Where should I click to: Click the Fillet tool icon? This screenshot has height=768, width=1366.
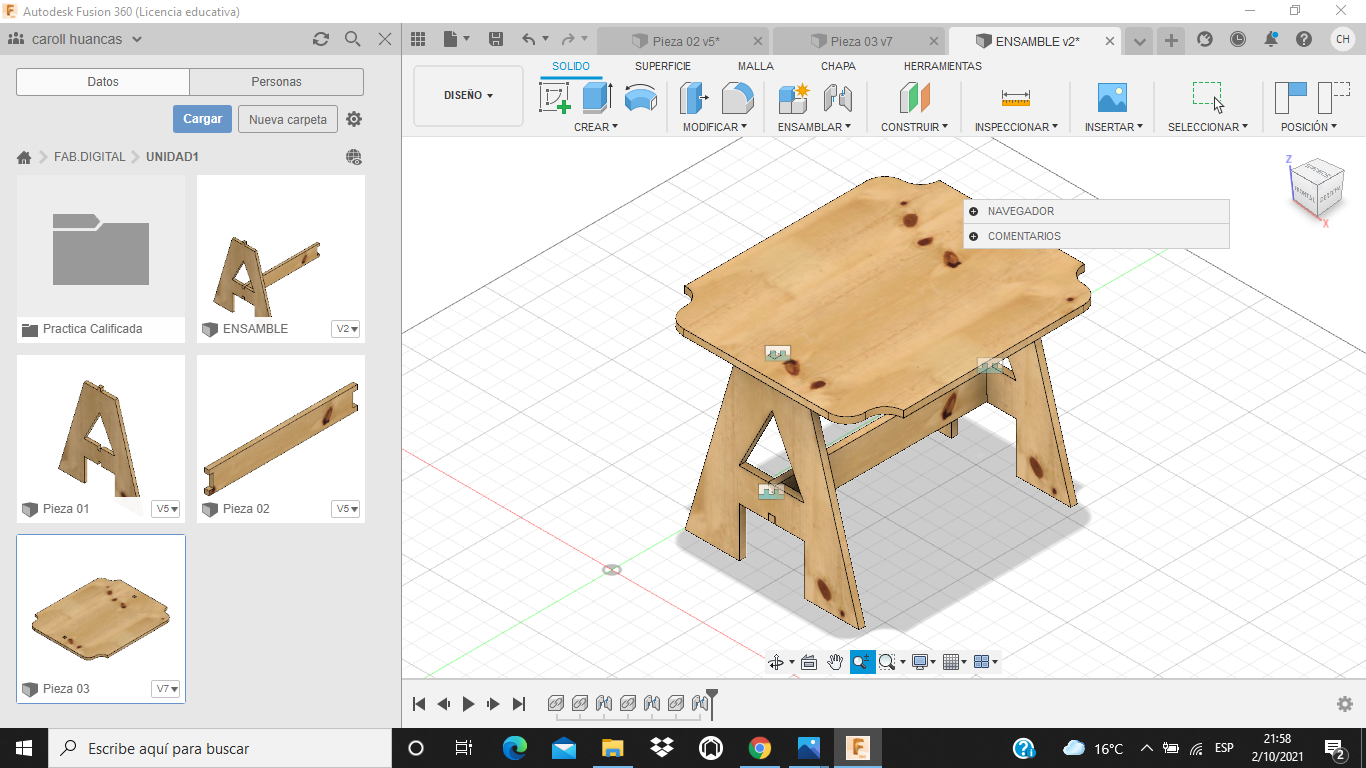point(737,98)
